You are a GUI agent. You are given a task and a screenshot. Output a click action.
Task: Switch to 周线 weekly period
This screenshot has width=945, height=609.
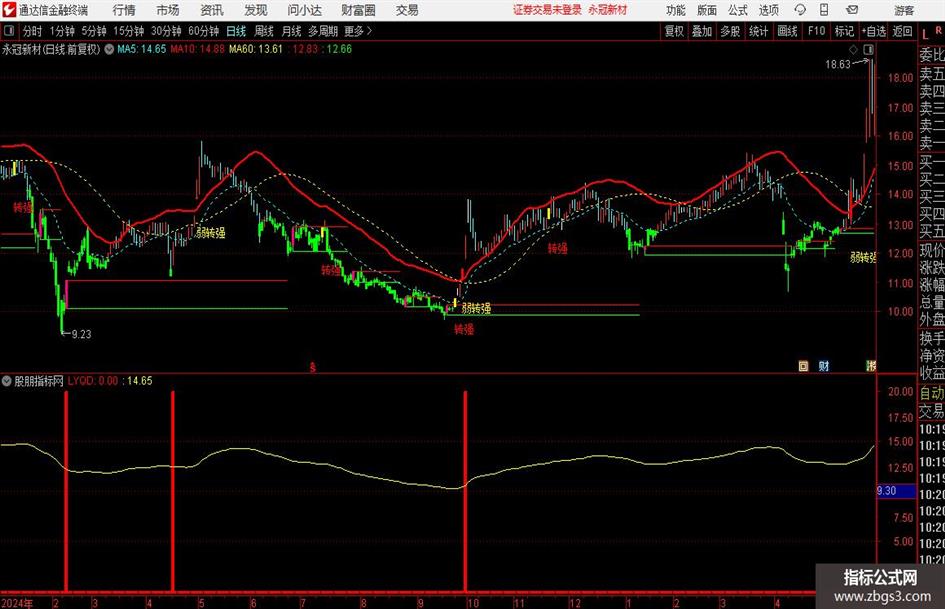(x=264, y=31)
